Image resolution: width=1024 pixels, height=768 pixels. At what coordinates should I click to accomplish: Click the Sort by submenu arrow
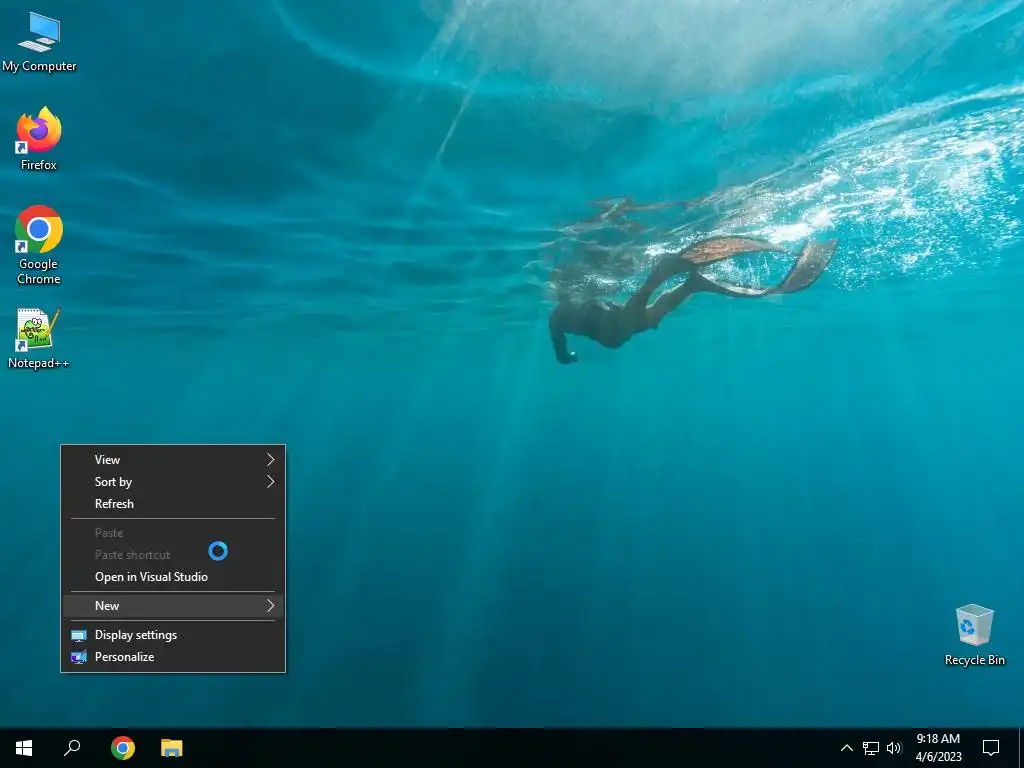pos(270,482)
